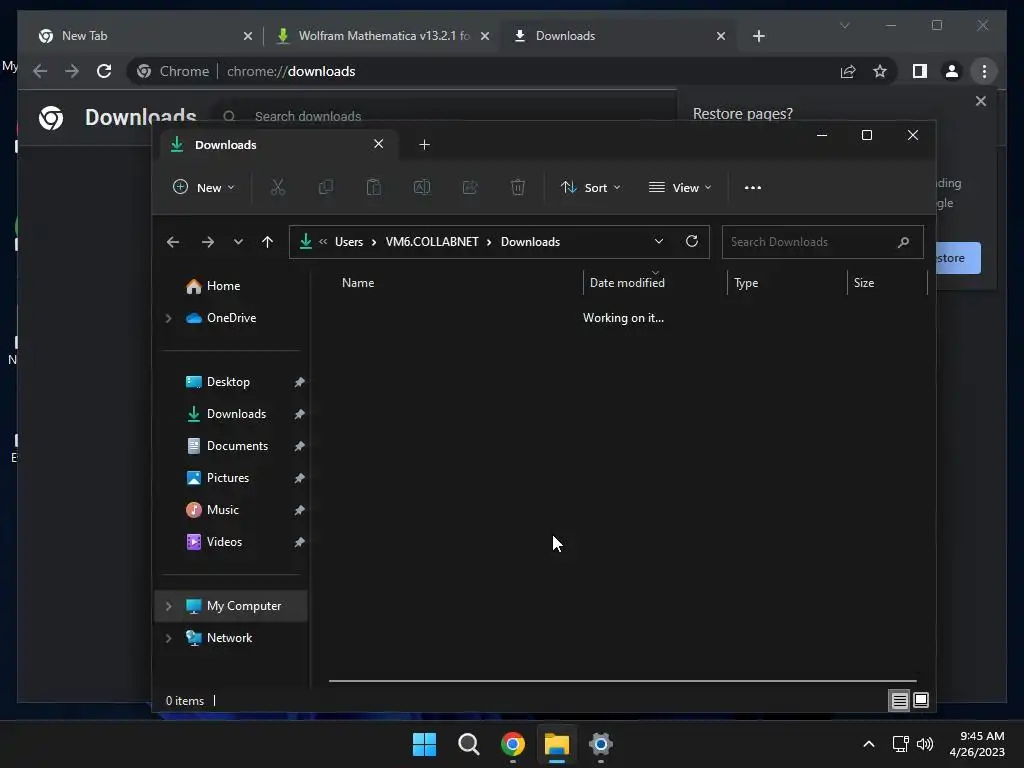Navigate up one folder level in Explorer
Screen dimensions: 1024x768
pyautogui.click(x=267, y=242)
